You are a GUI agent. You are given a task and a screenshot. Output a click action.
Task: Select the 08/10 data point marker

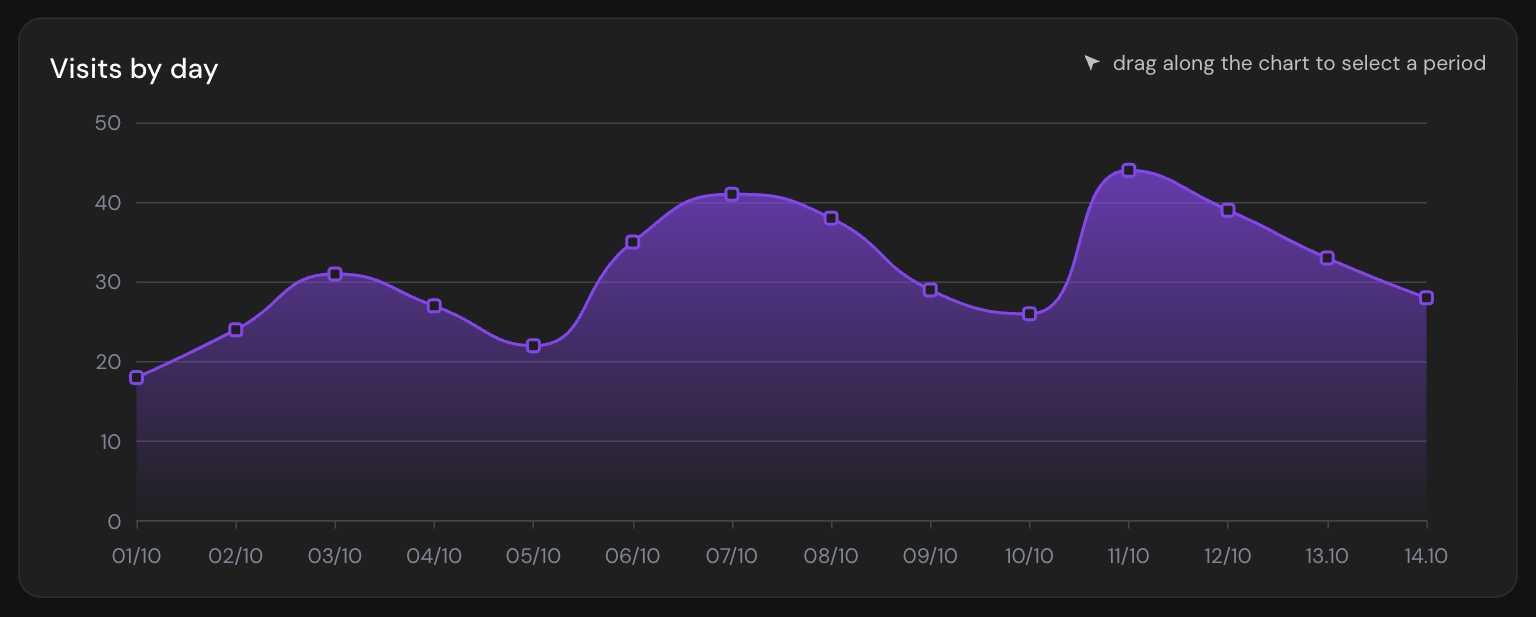click(x=831, y=218)
